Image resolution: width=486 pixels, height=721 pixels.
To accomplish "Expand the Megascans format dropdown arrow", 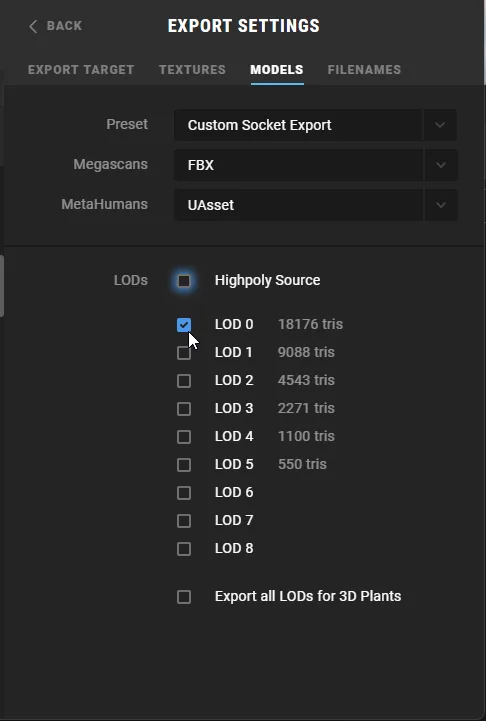I will point(440,165).
